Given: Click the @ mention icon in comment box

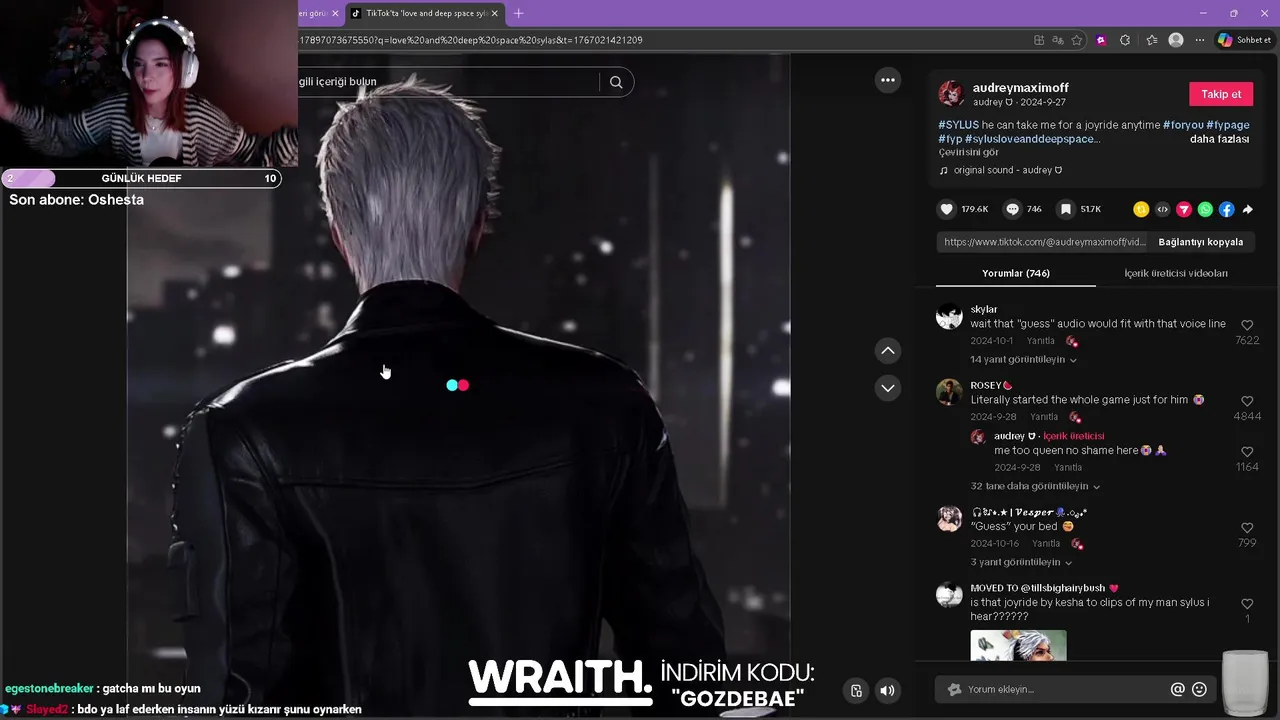Looking at the screenshot, I should pos(1177,689).
